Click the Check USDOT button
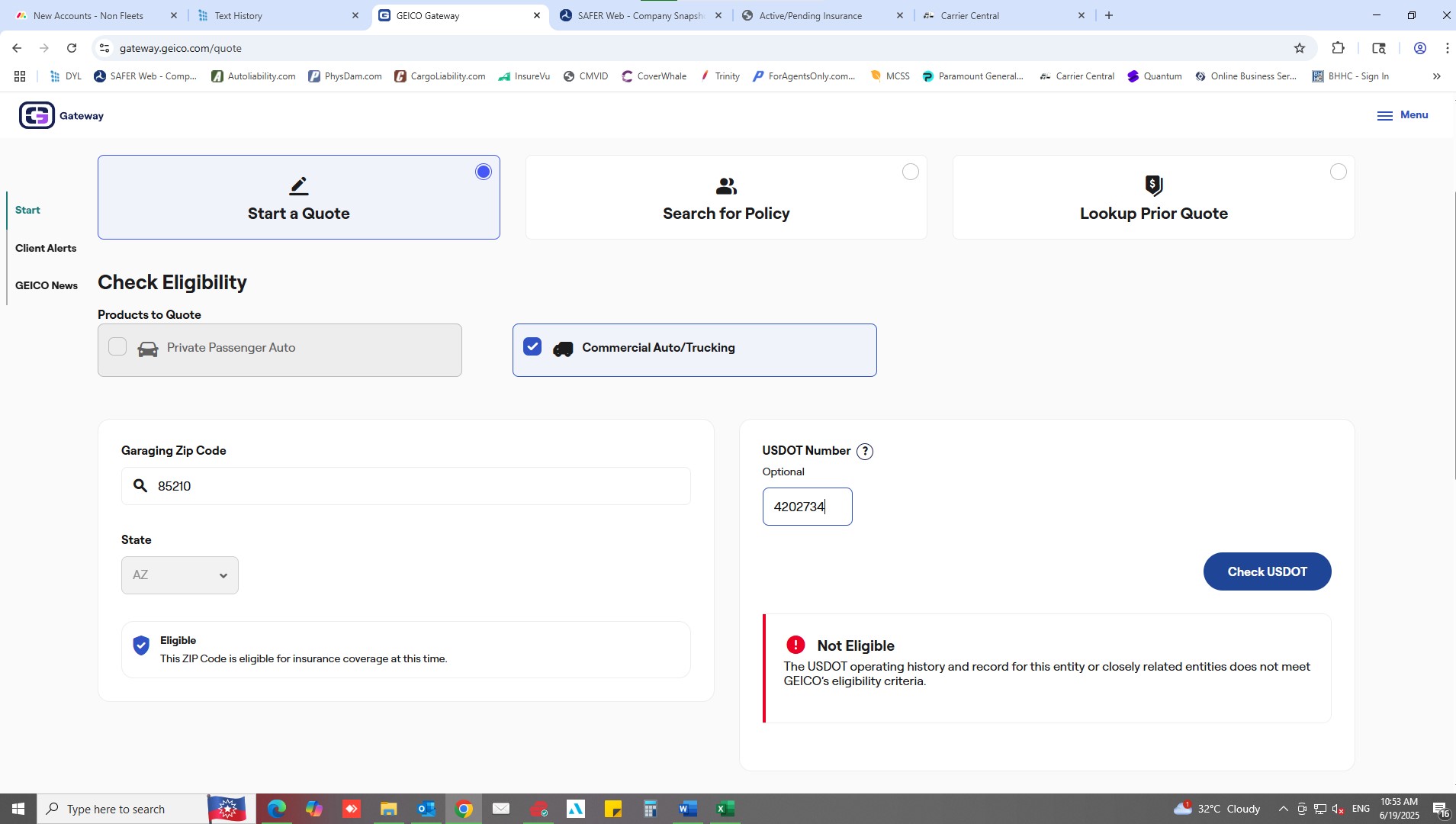Viewport: 1456px width, 824px height. coord(1267,571)
